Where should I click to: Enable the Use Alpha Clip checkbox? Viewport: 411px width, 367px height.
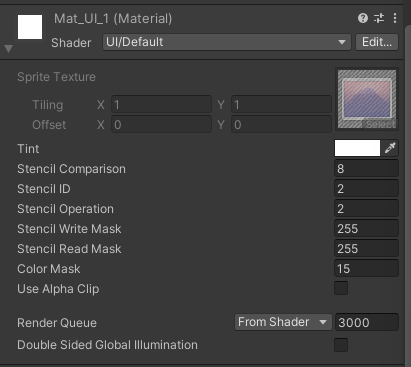[341, 288]
